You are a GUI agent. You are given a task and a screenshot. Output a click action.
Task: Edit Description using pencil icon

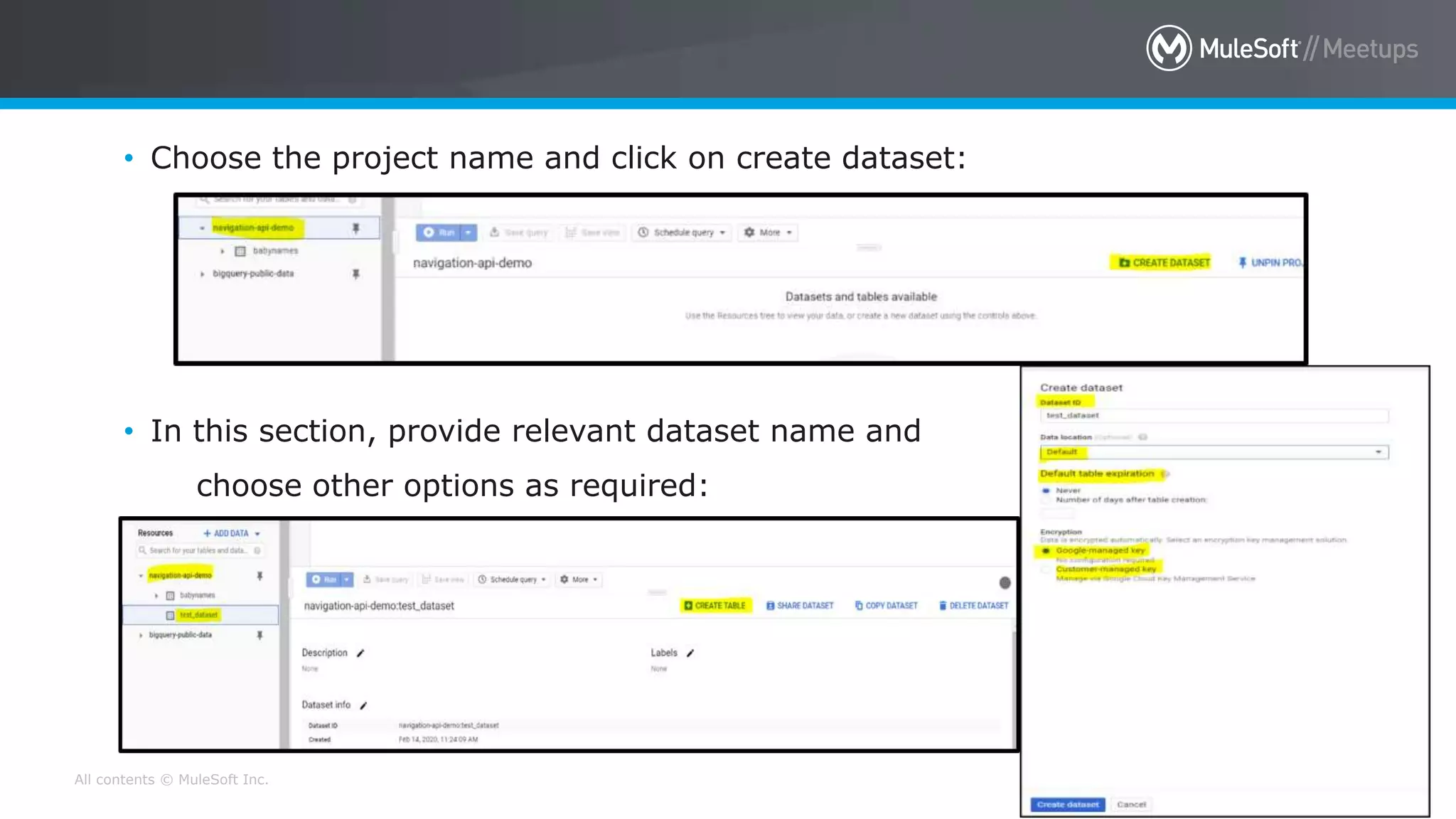click(360, 653)
